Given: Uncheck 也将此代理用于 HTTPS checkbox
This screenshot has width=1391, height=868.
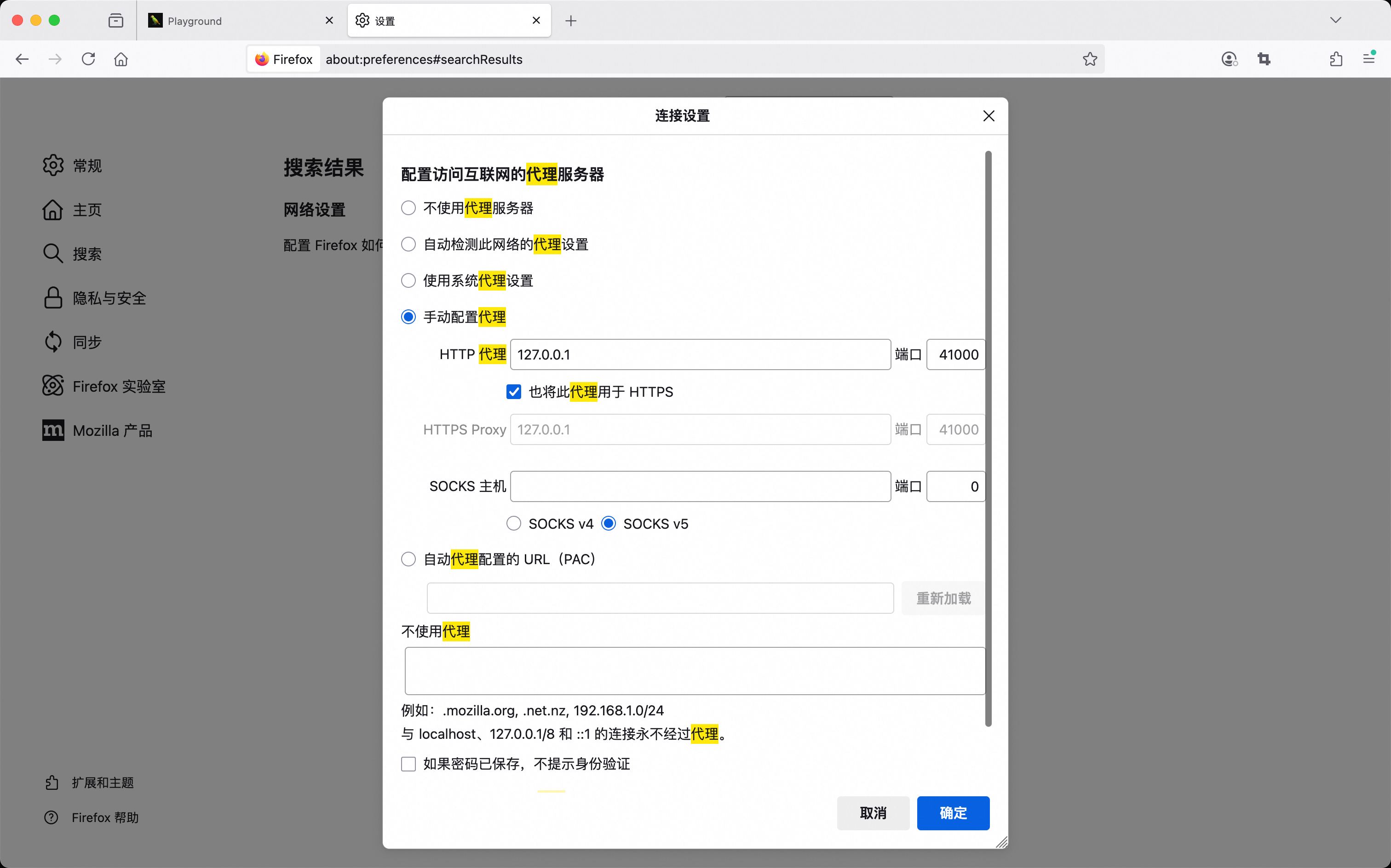Looking at the screenshot, I should pos(513,392).
